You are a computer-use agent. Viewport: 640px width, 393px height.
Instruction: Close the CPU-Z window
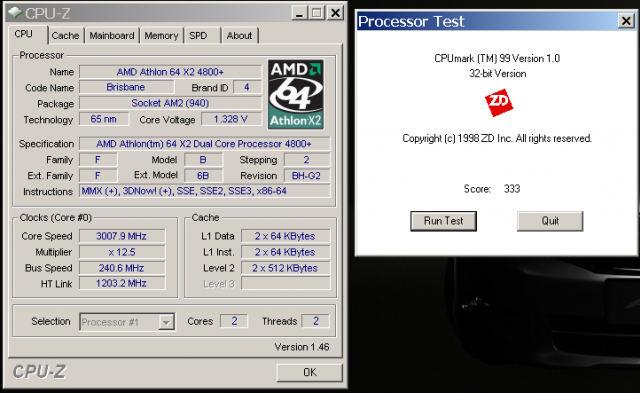tap(335, 13)
